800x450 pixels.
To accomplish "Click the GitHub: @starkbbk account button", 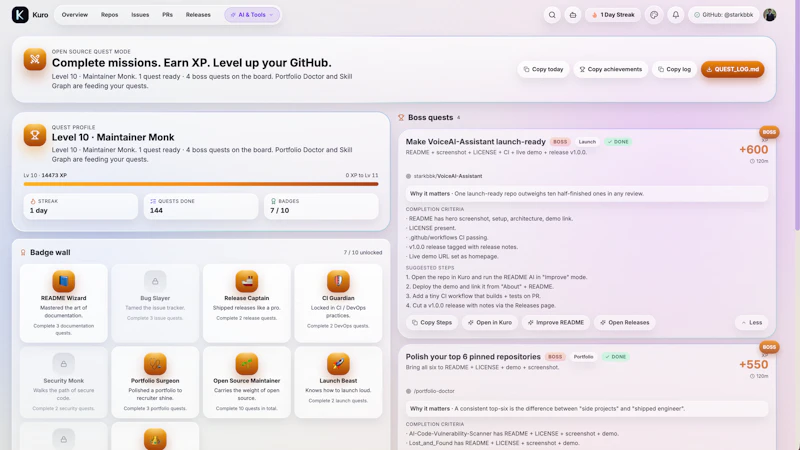I will point(723,15).
